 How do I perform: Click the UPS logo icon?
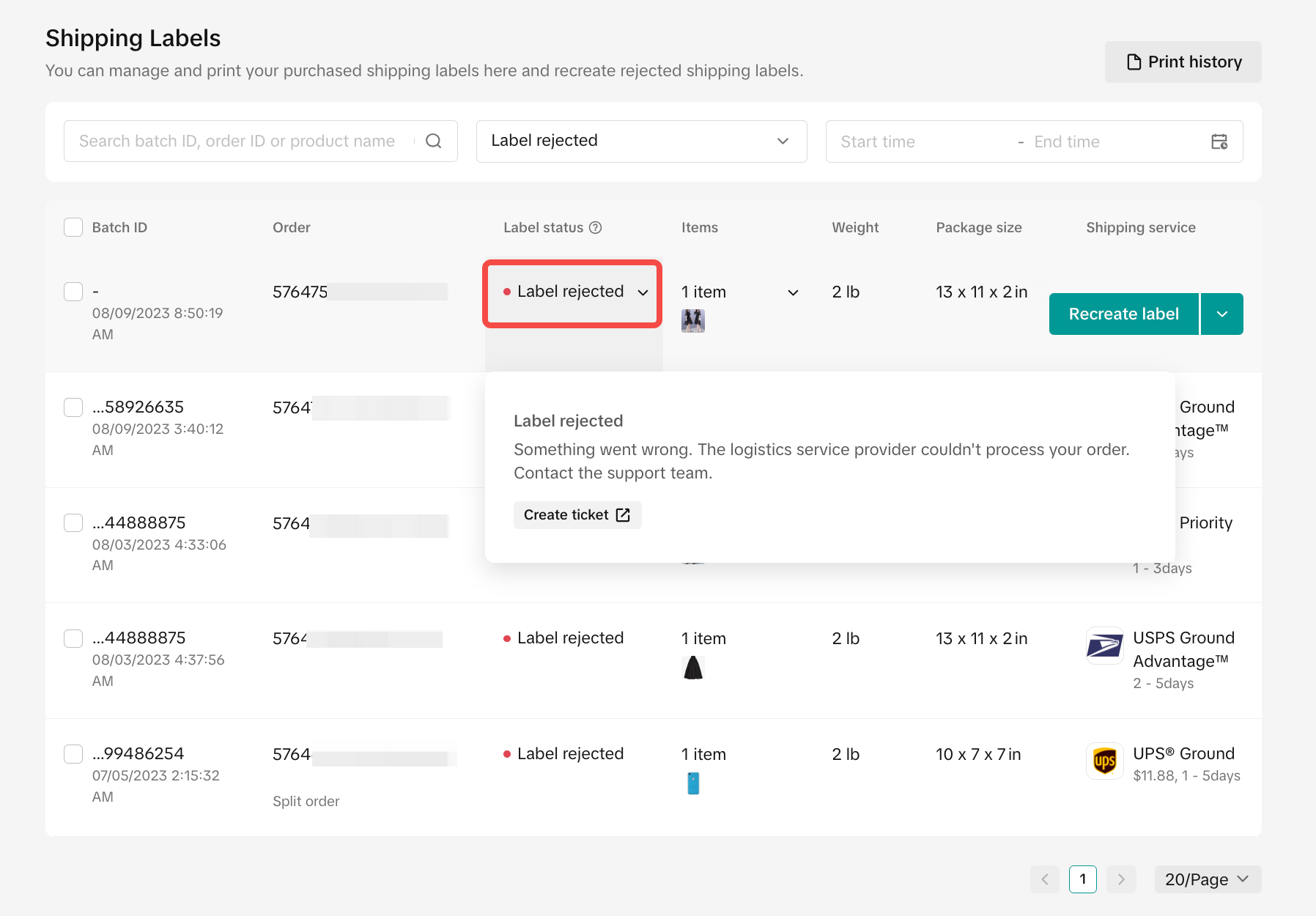coord(1104,761)
